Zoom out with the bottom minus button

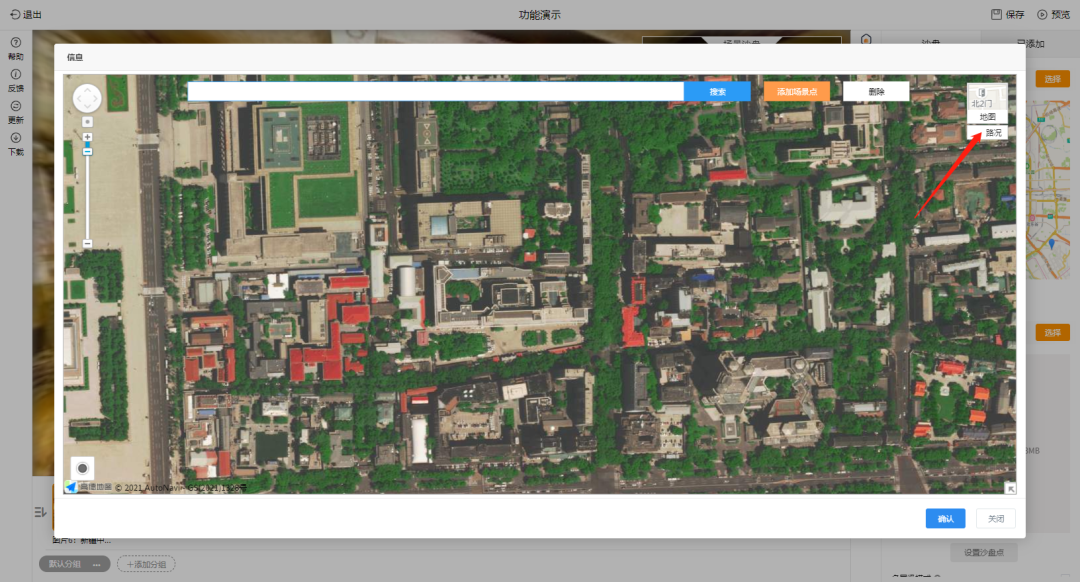(x=87, y=244)
